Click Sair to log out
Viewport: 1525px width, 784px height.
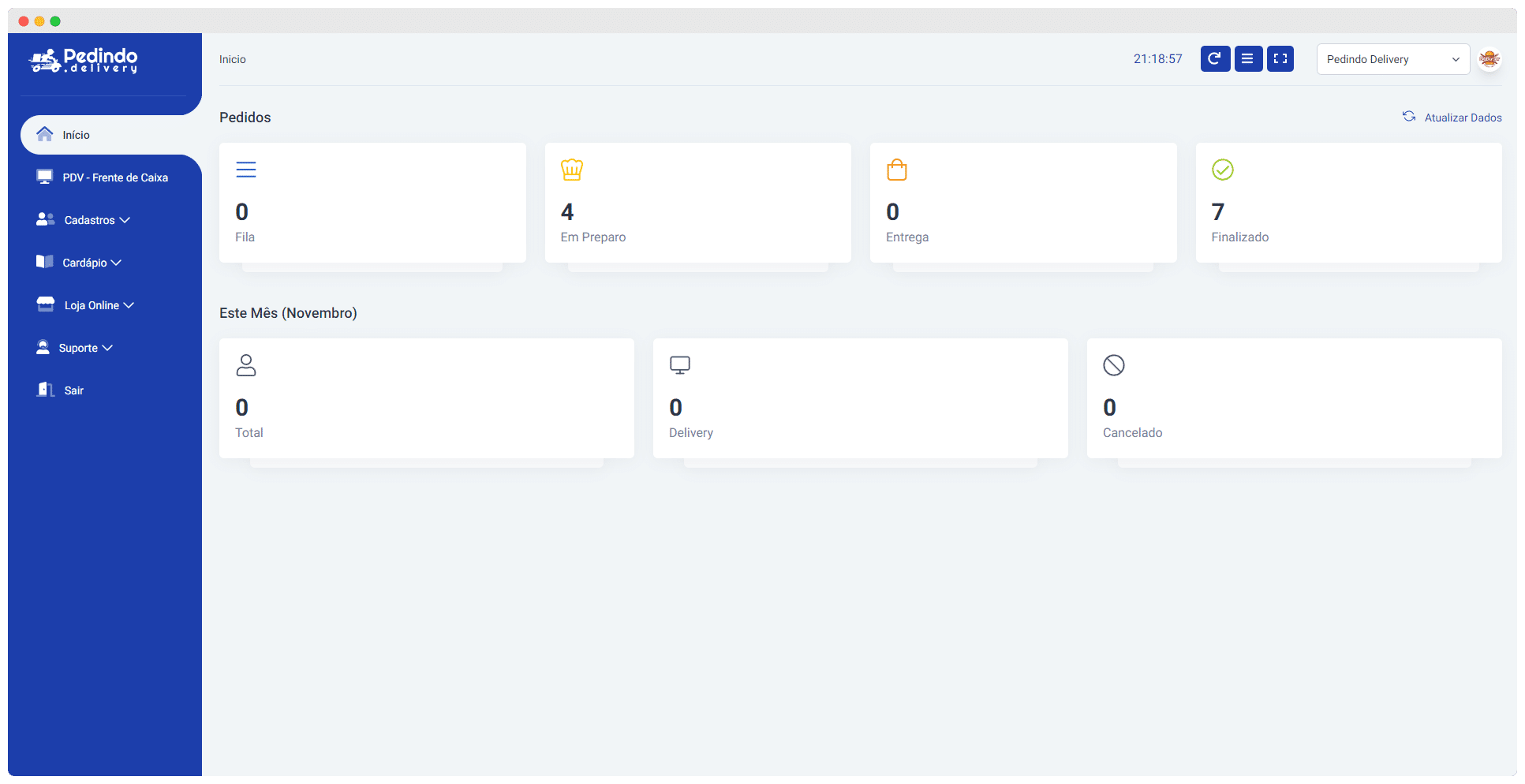[x=73, y=390]
